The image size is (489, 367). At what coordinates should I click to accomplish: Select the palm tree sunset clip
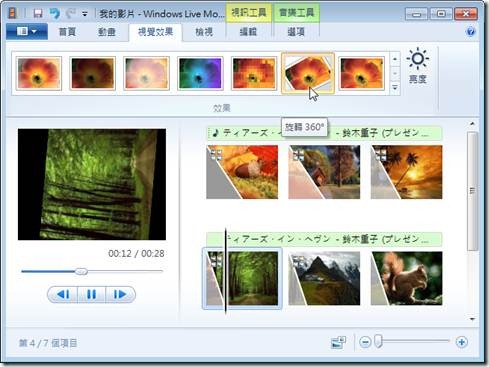pyautogui.click(x=407, y=172)
